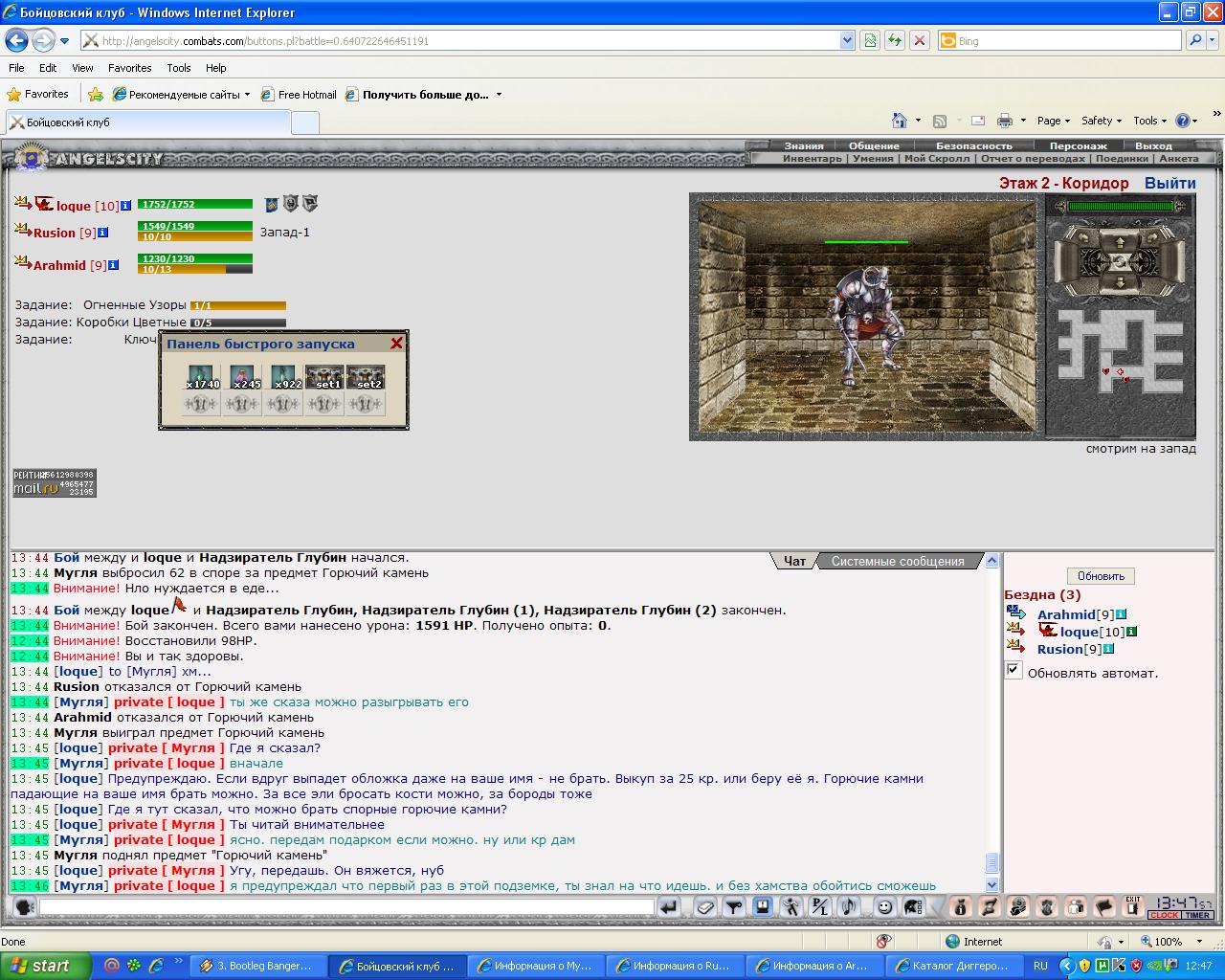Click the send message arrow button

click(669, 906)
